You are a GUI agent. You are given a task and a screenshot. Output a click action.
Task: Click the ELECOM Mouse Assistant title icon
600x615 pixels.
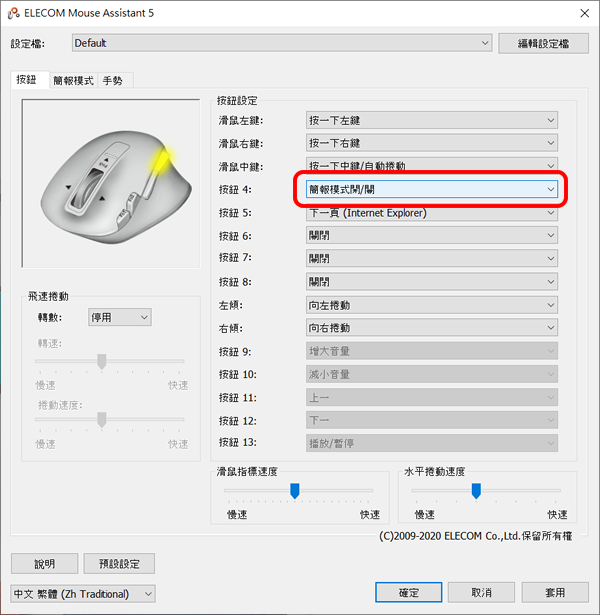pyautogui.click(x=13, y=13)
